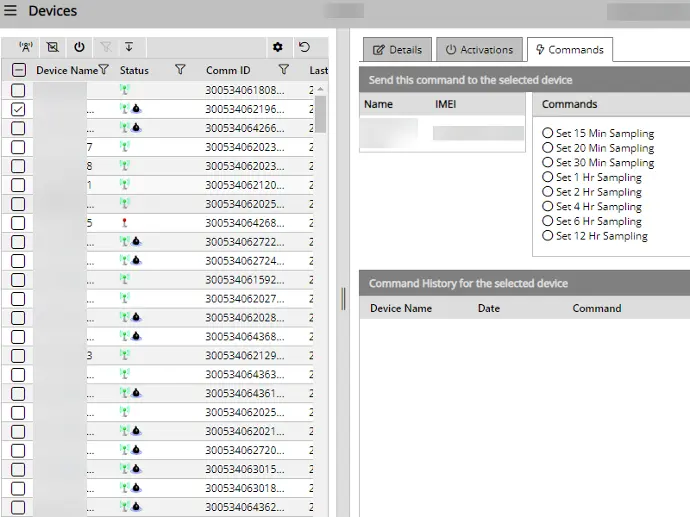Choose Set 12 Hr Sampling option

547,236
